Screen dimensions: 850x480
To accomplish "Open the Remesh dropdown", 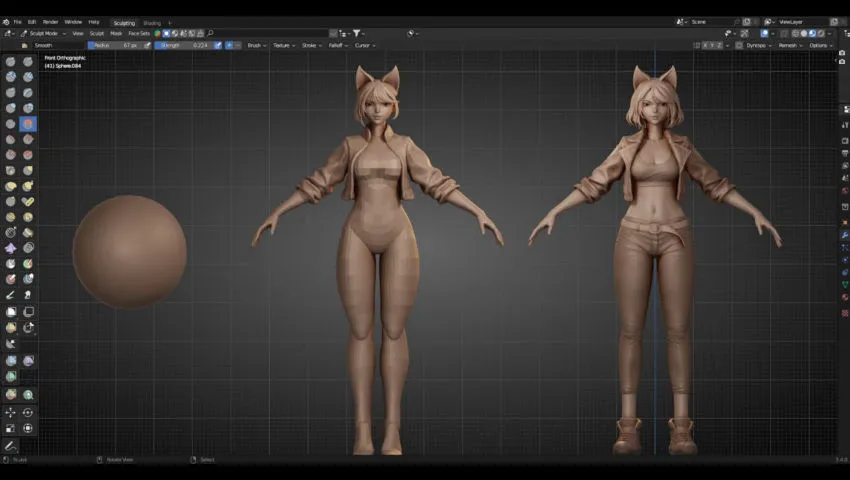I will (x=790, y=46).
